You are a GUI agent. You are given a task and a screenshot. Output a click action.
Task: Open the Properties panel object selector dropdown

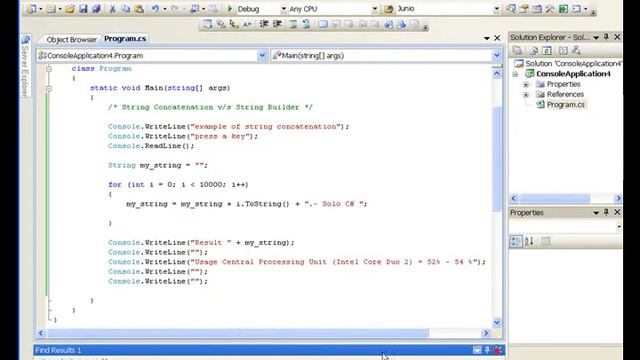click(619, 227)
